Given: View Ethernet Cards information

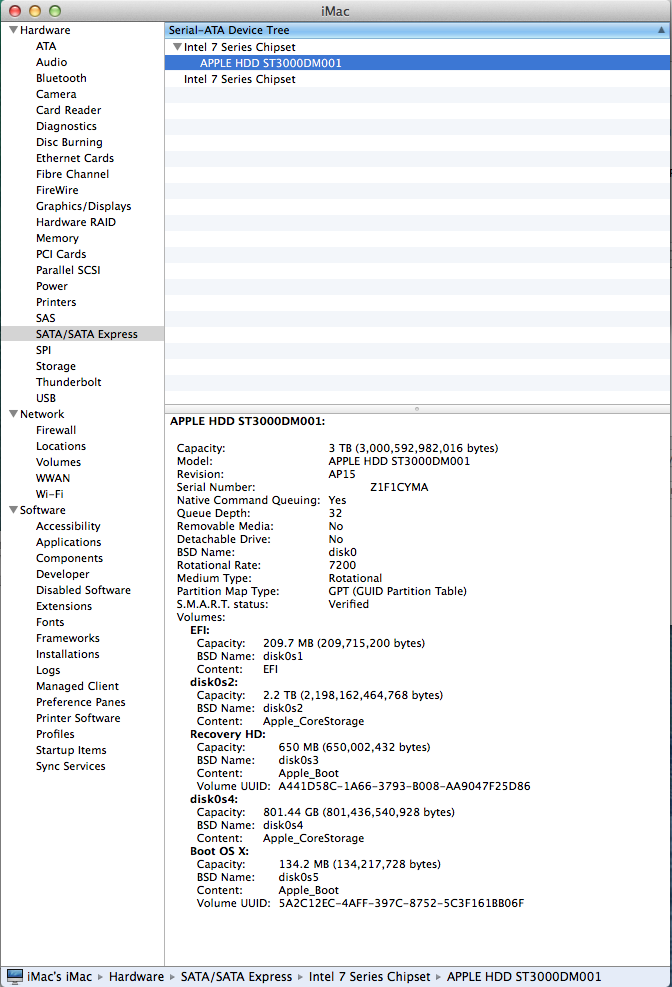Looking at the screenshot, I should point(75,158).
